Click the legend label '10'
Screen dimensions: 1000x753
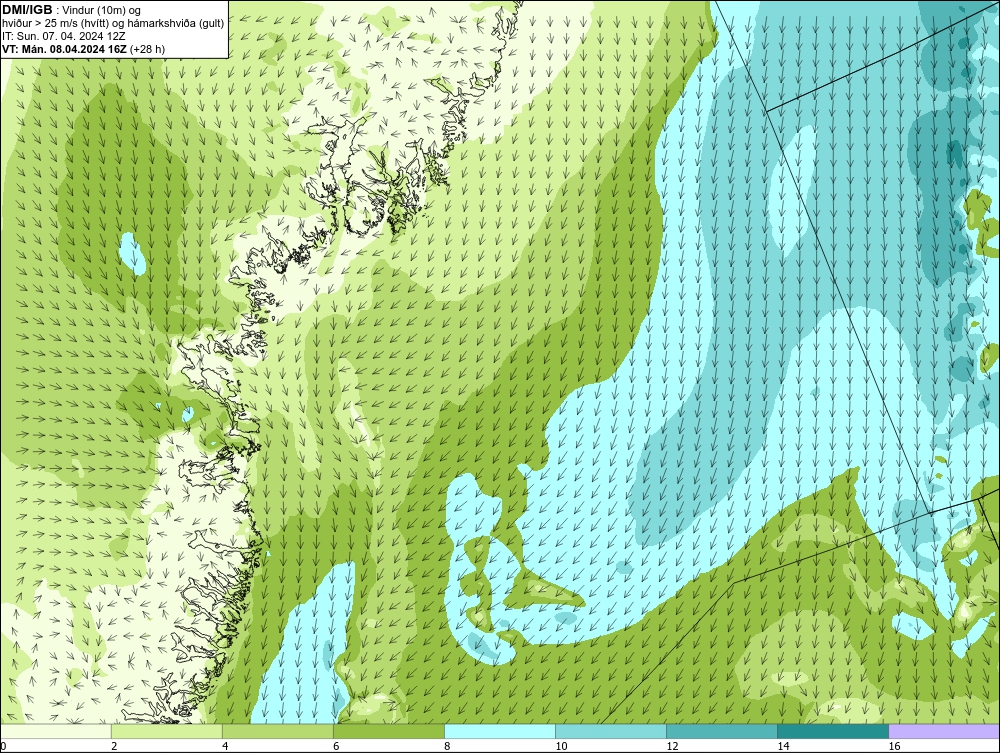[x=561, y=746]
